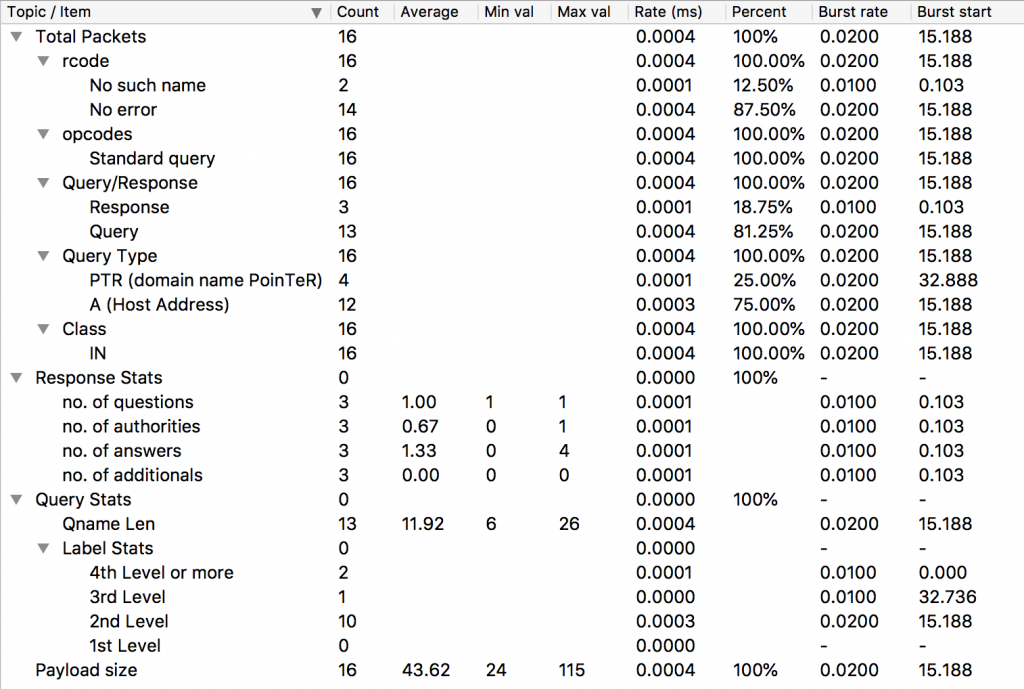This screenshot has width=1024, height=689.
Task: Select the Response Stats row label
Action: (x=99, y=378)
